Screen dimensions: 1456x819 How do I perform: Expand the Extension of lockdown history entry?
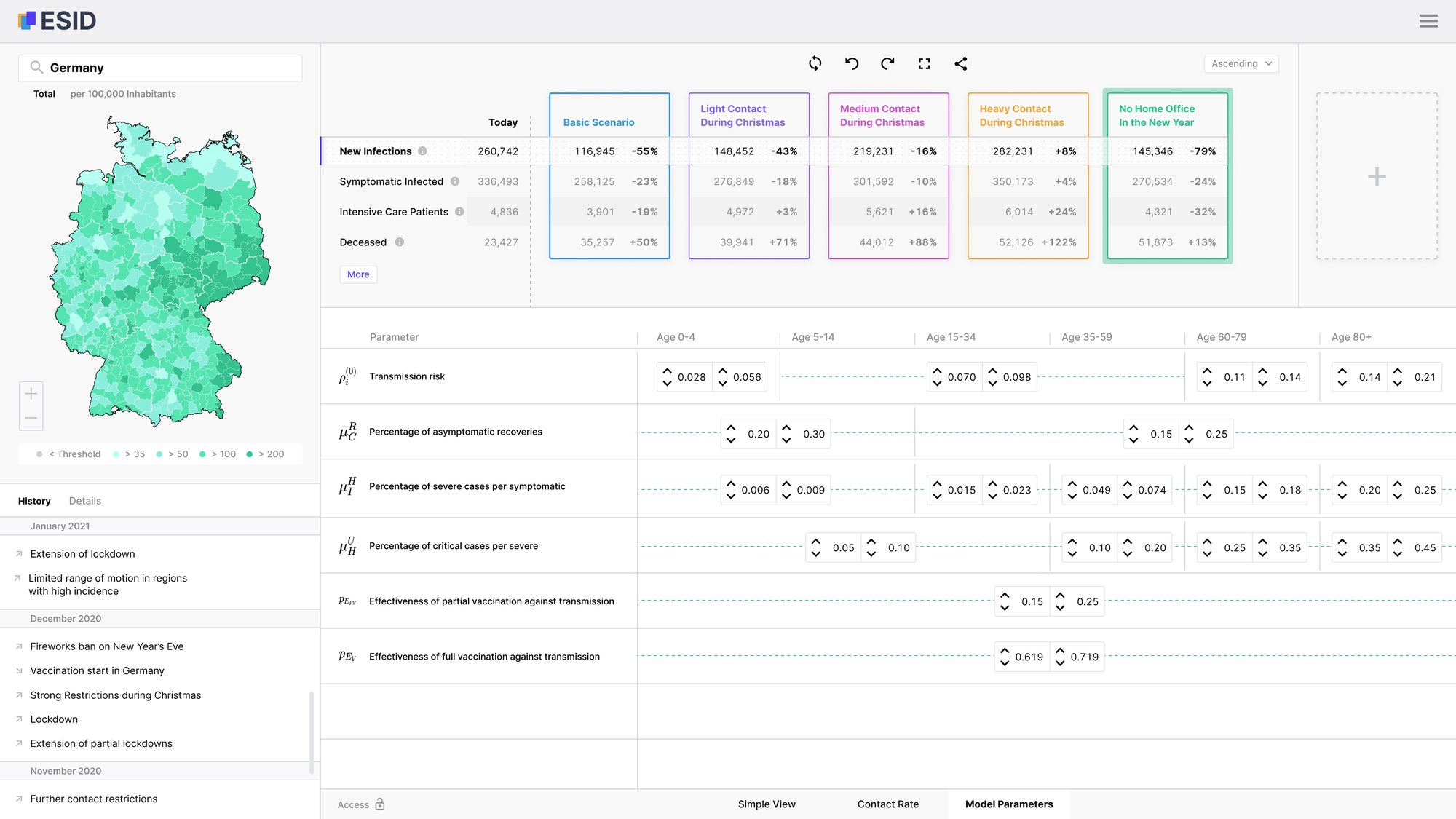[x=82, y=554]
